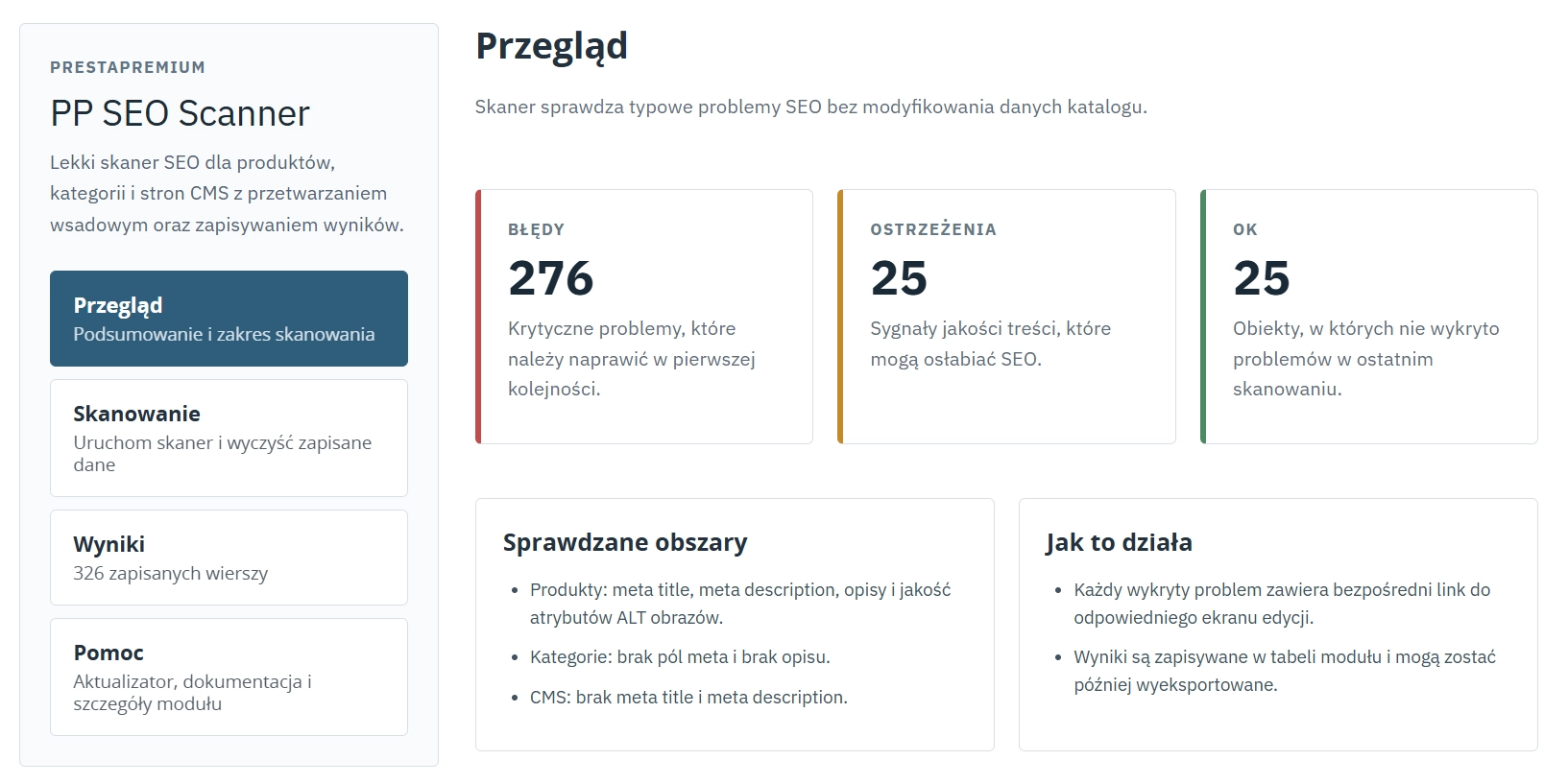Screen dimensions: 1544x784
Task: Select the Jak to dziala panel header
Action: pyautogui.click(x=1119, y=542)
